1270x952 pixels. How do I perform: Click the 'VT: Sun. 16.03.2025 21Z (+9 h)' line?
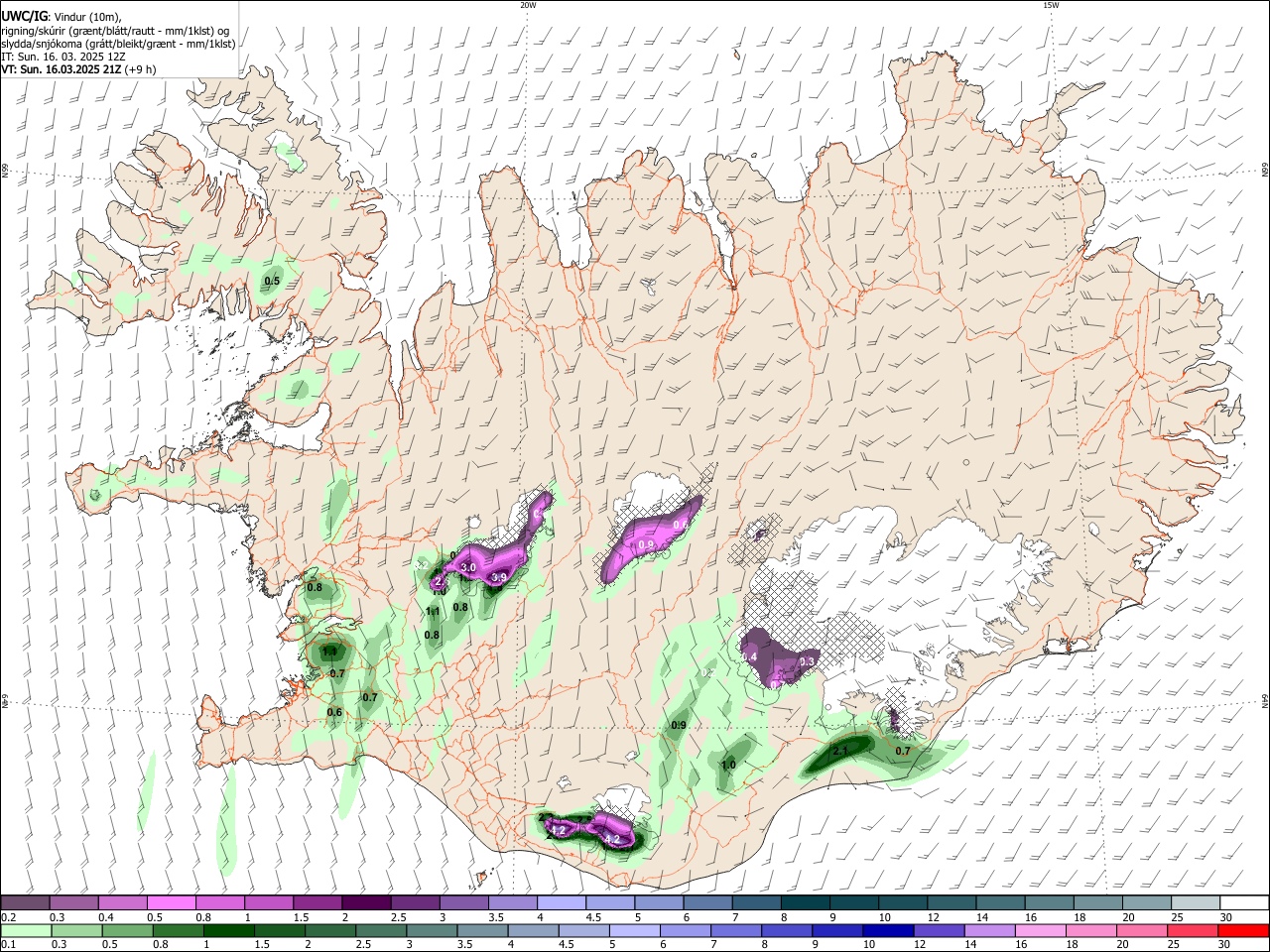[78, 69]
